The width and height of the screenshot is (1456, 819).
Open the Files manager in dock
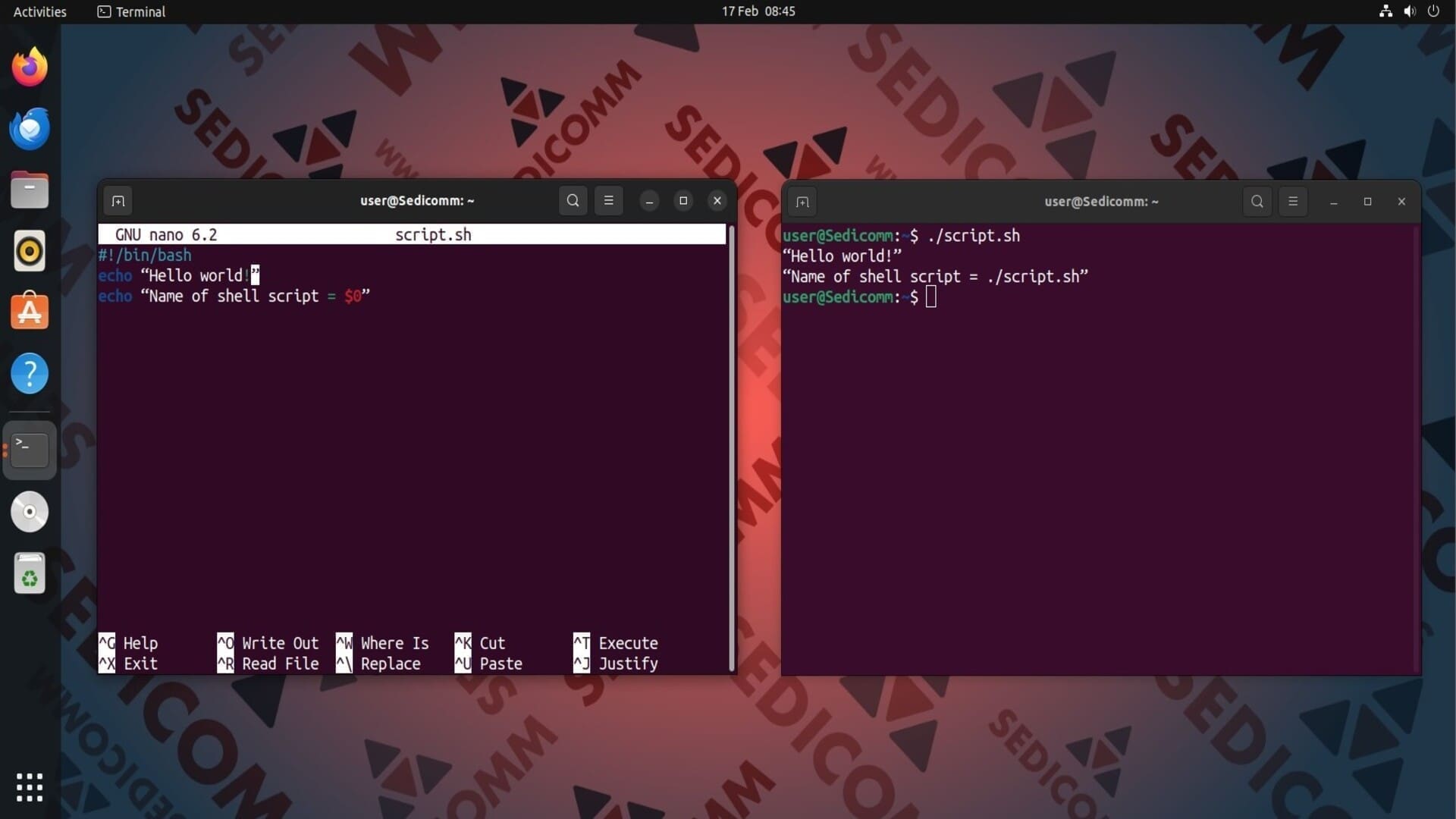point(30,190)
